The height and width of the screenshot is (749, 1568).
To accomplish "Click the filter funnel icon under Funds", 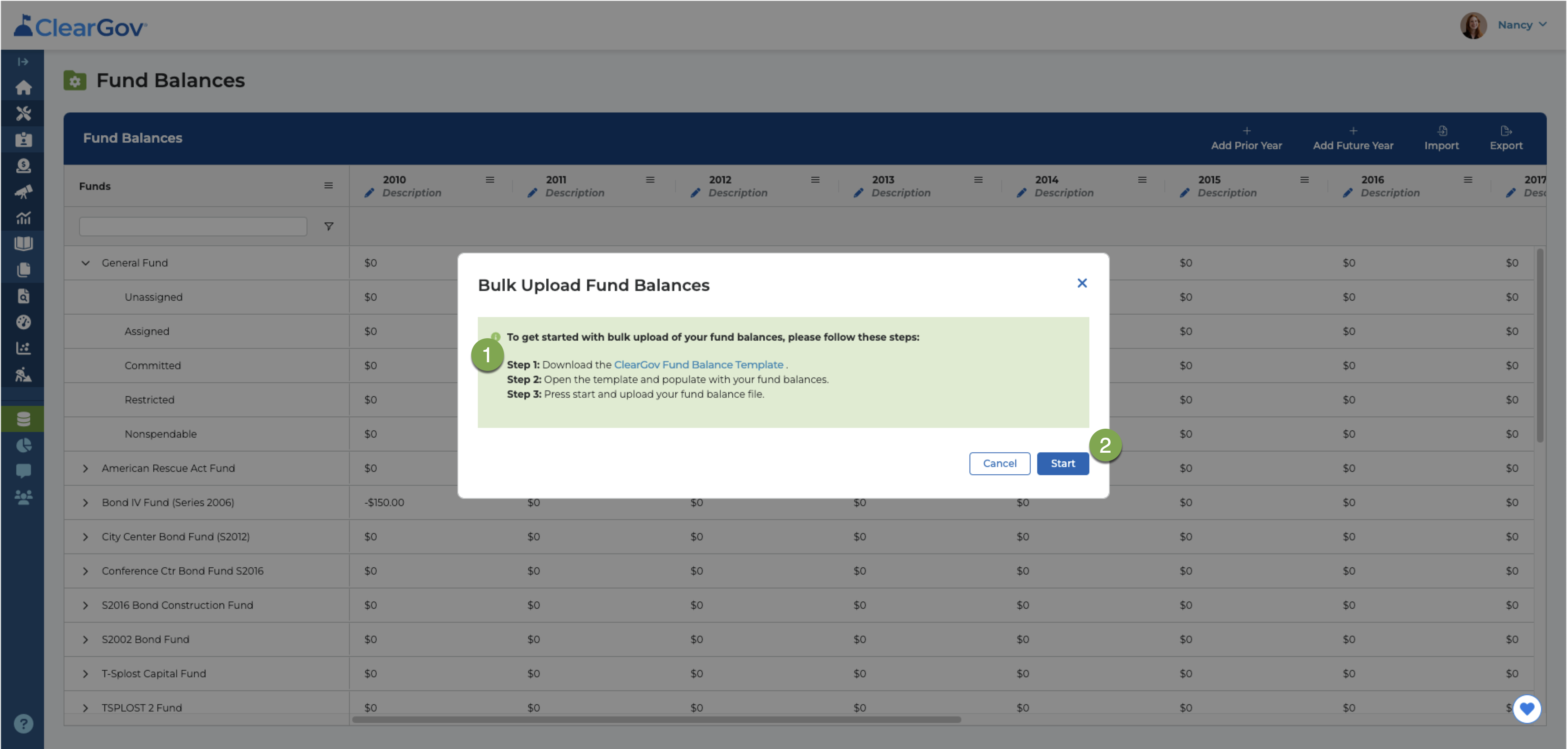I will pyautogui.click(x=329, y=226).
